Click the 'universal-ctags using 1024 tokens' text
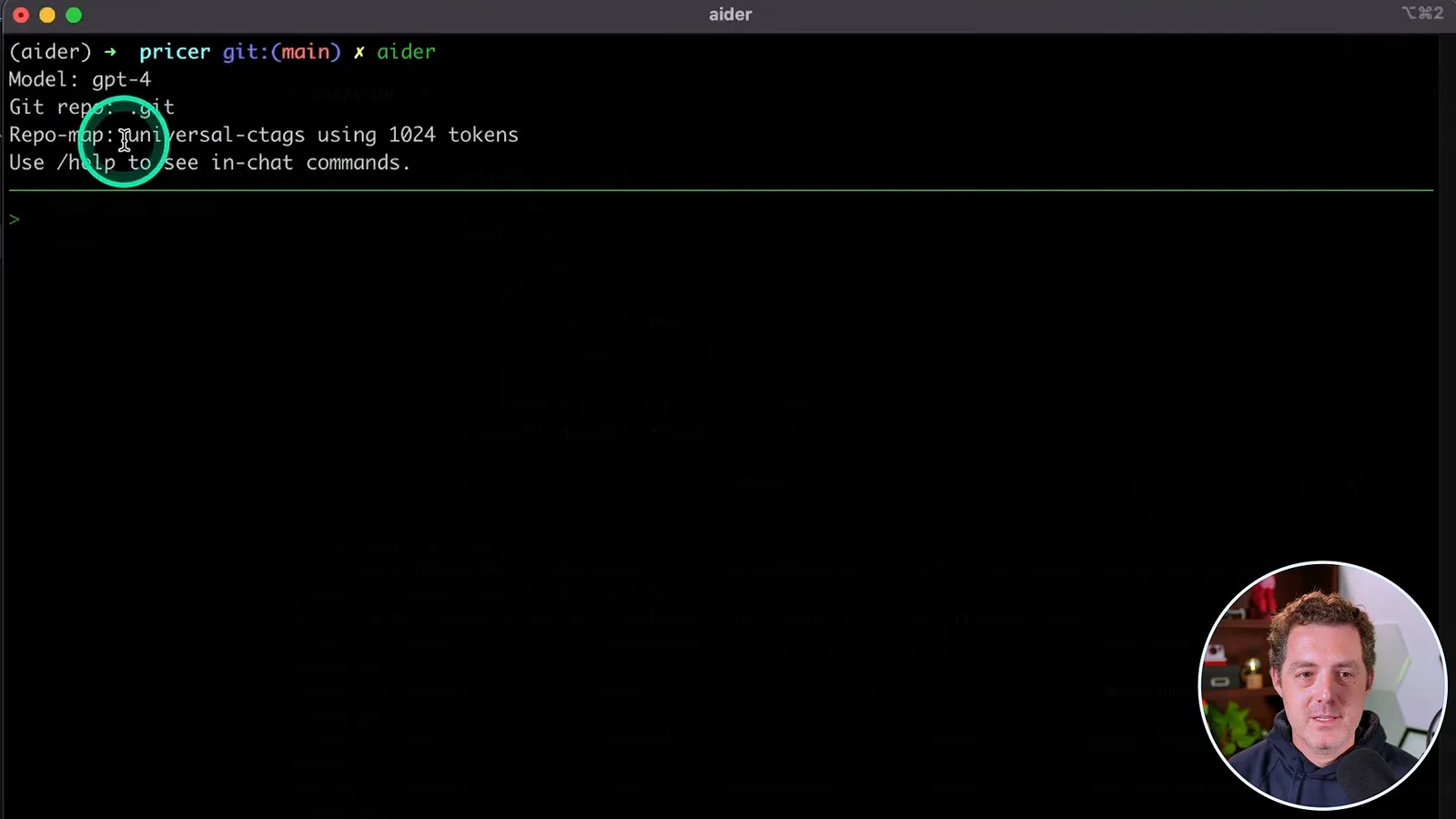The image size is (1456, 819). [323, 135]
